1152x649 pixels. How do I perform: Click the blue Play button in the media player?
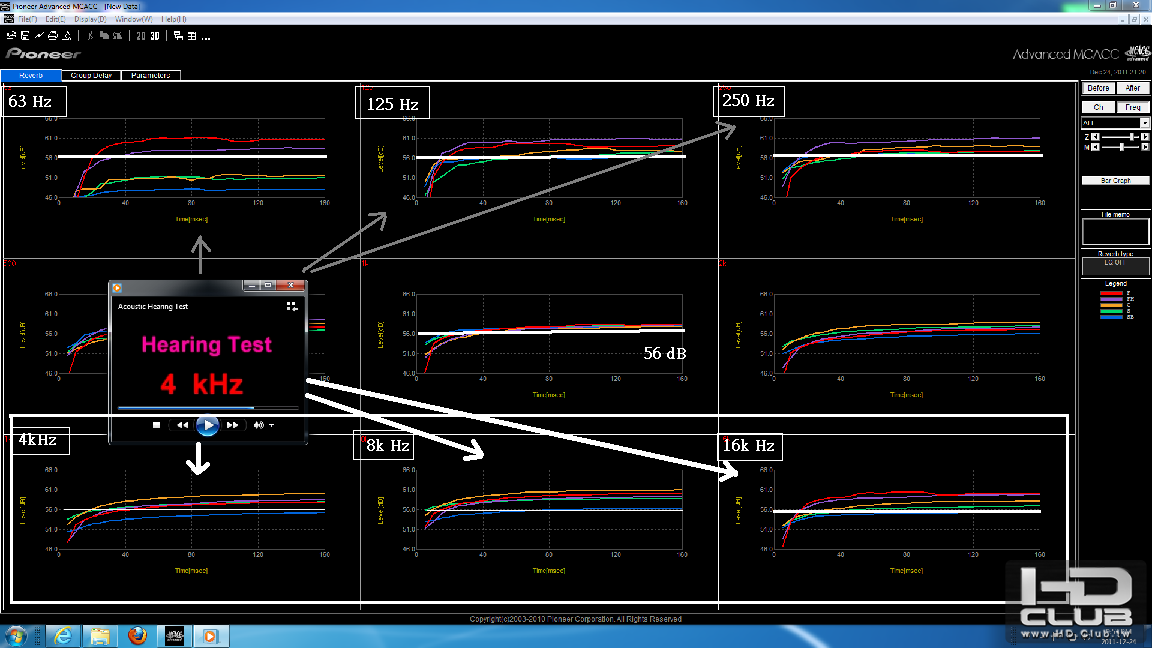207,425
